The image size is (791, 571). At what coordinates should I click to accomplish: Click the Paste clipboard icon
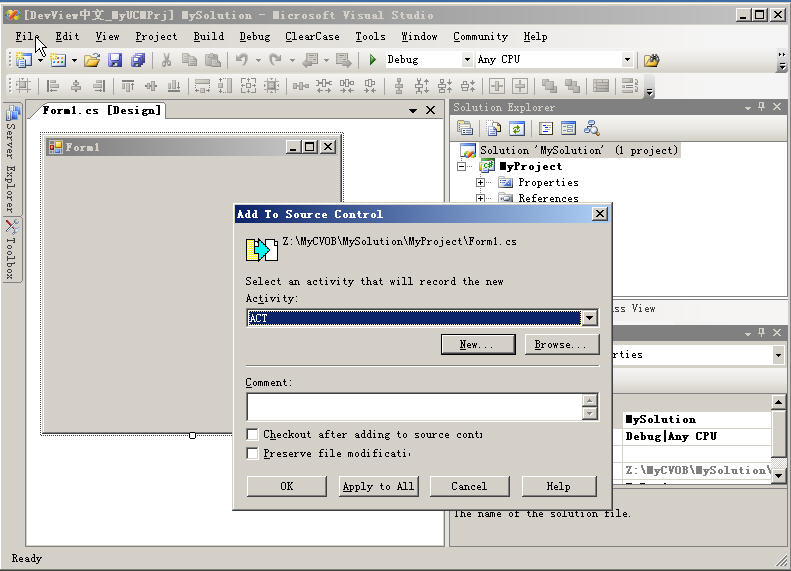coord(213,60)
